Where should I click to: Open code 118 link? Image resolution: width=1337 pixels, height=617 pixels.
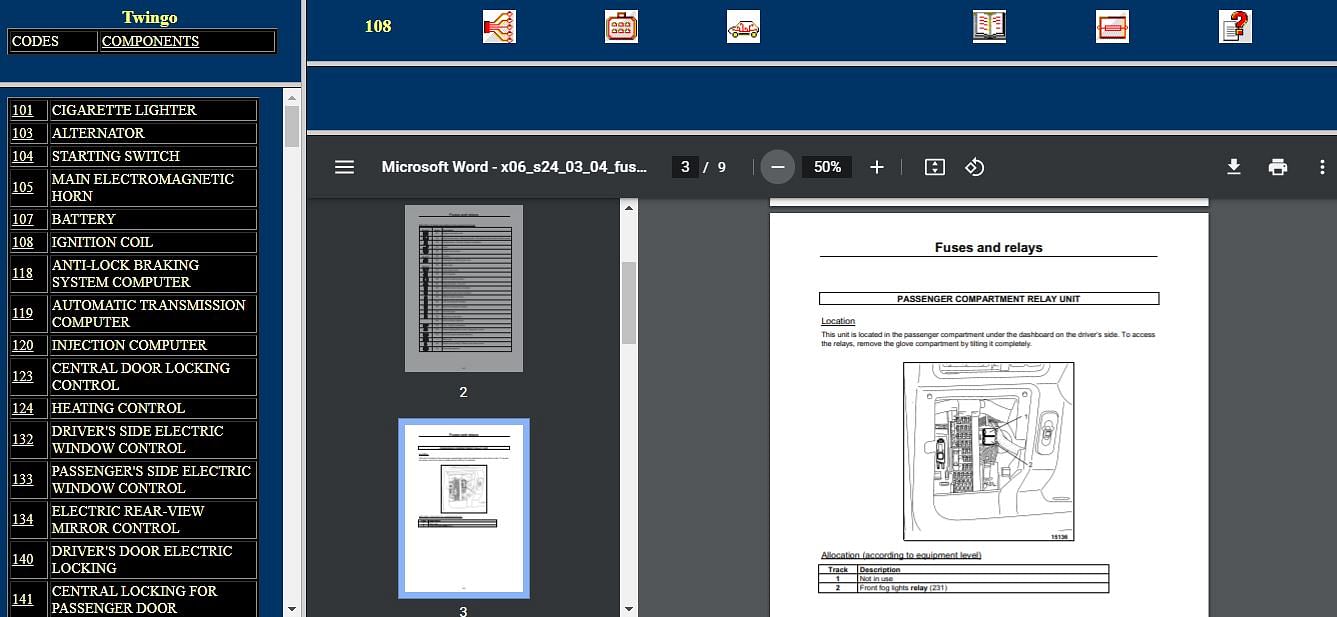[22, 273]
